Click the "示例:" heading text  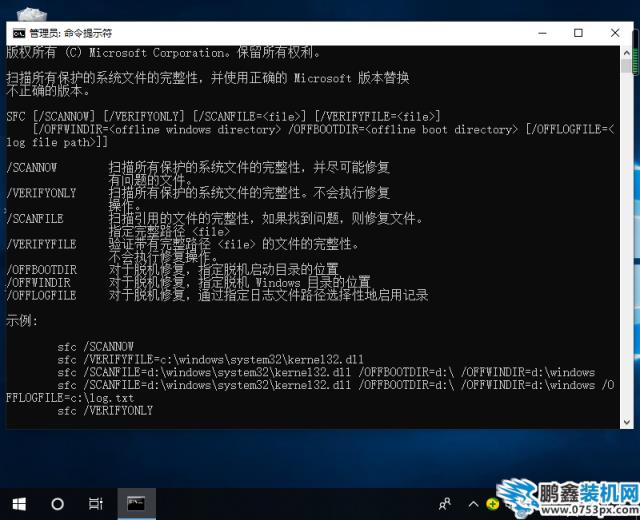(22, 321)
